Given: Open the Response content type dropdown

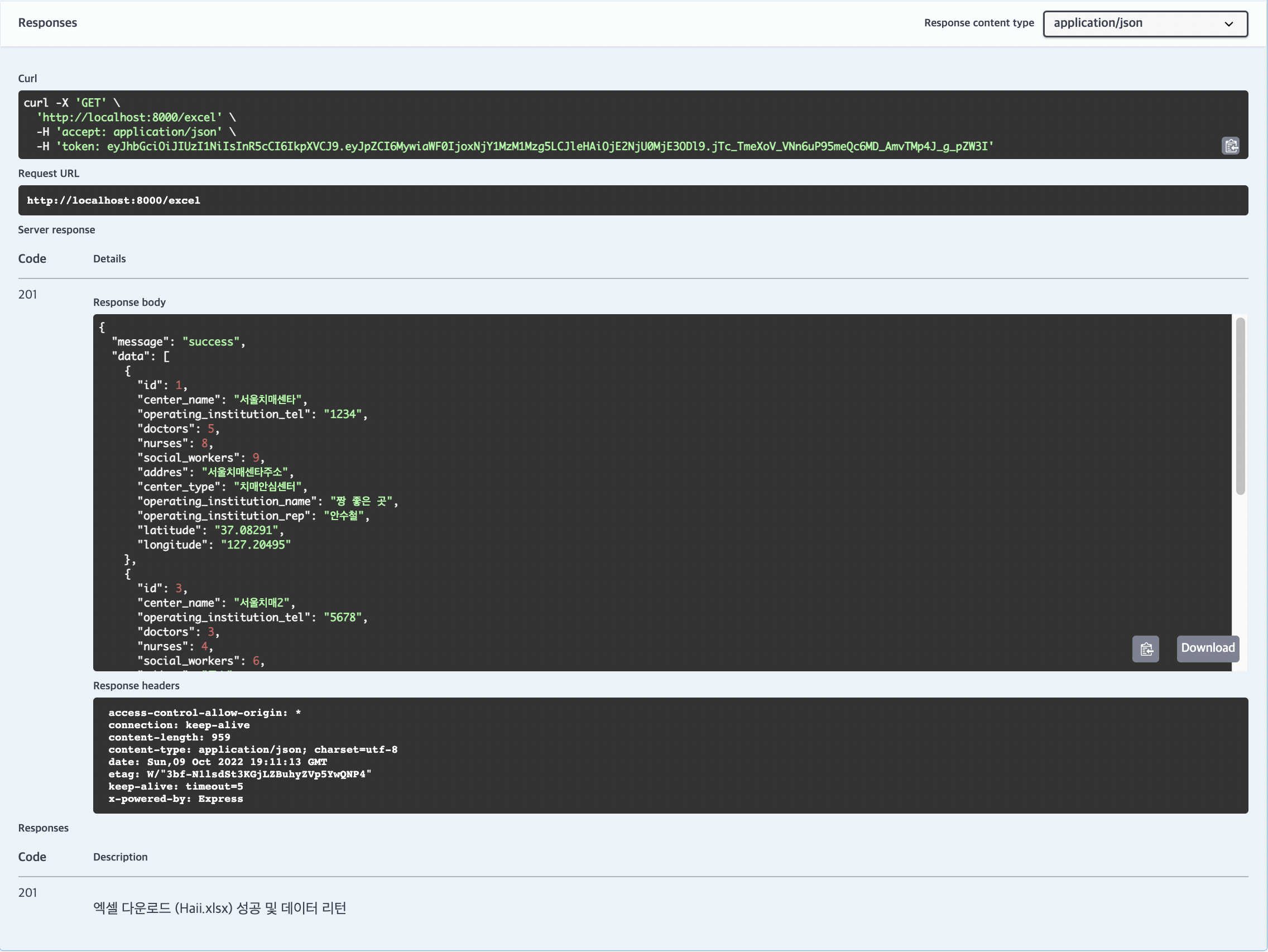Looking at the screenshot, I should (1144, 23).
